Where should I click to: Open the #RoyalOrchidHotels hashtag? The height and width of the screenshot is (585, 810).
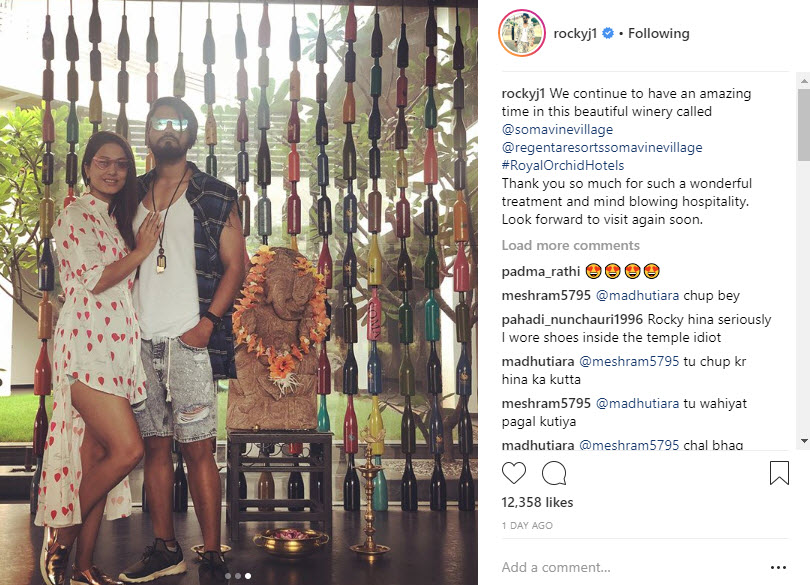(x=563, y=165)
